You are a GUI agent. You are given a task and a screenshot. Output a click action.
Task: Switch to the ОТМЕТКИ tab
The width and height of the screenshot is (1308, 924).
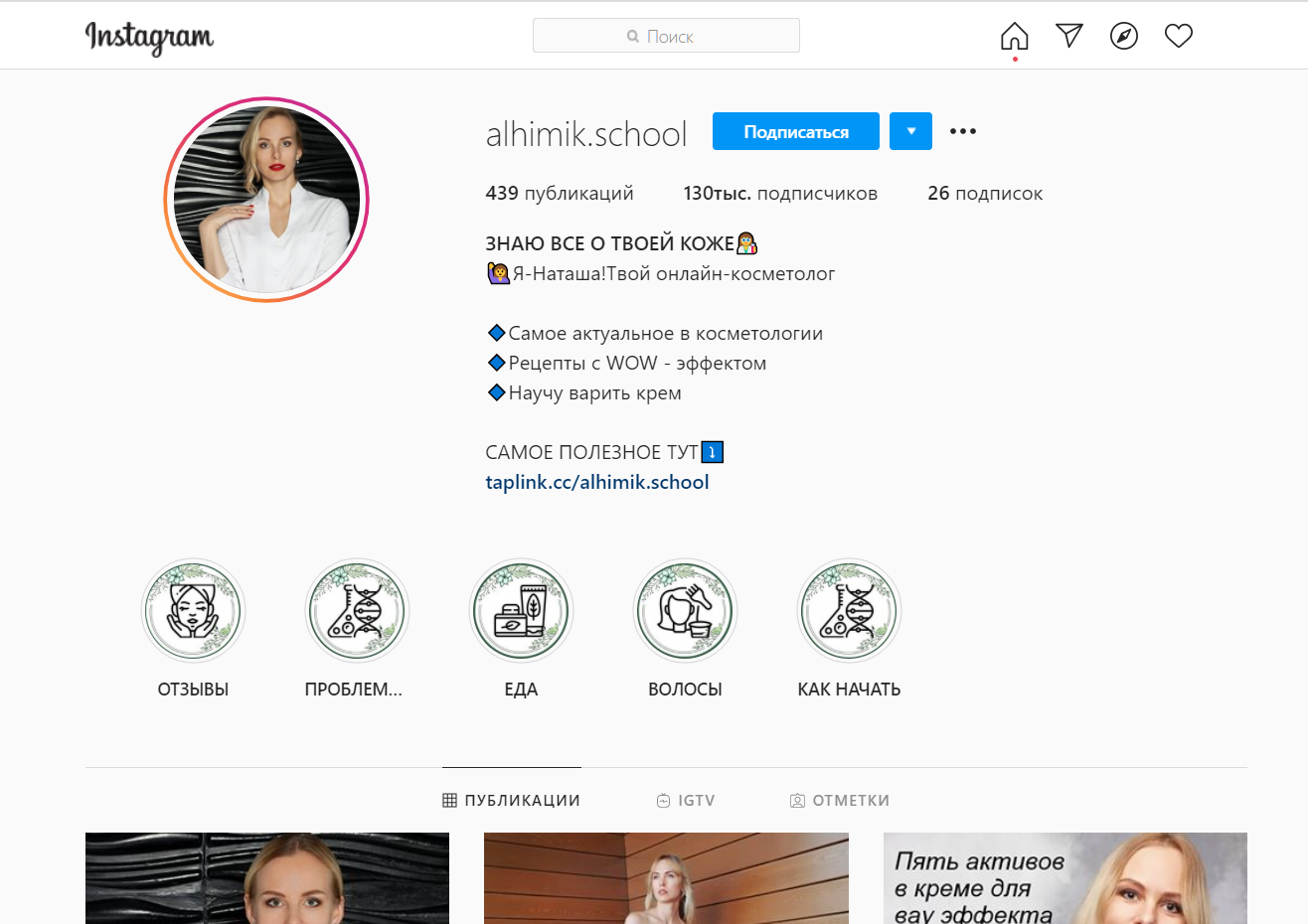click(840, 800)
